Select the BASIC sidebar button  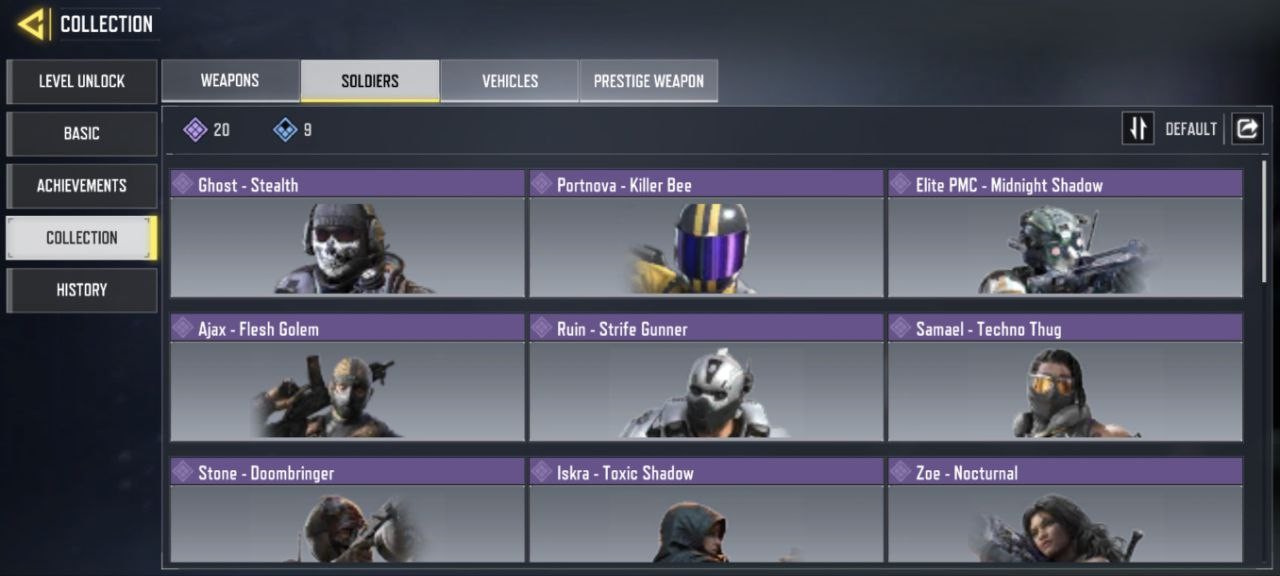82,133
